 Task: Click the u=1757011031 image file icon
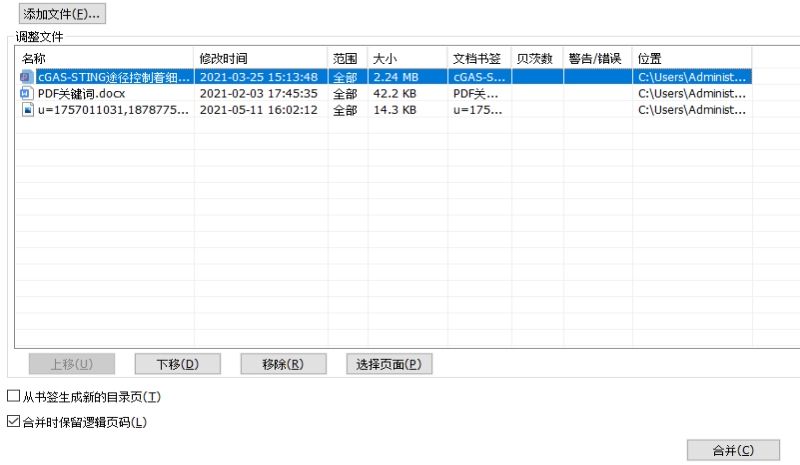click(x=28, y=110)
